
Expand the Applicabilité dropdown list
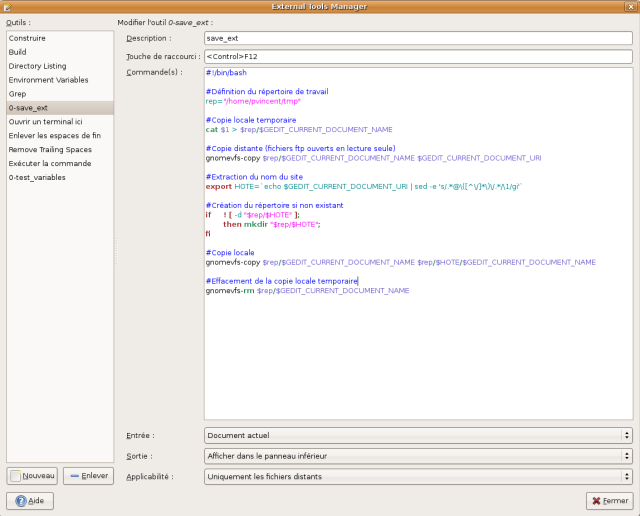tap(417, 477)
